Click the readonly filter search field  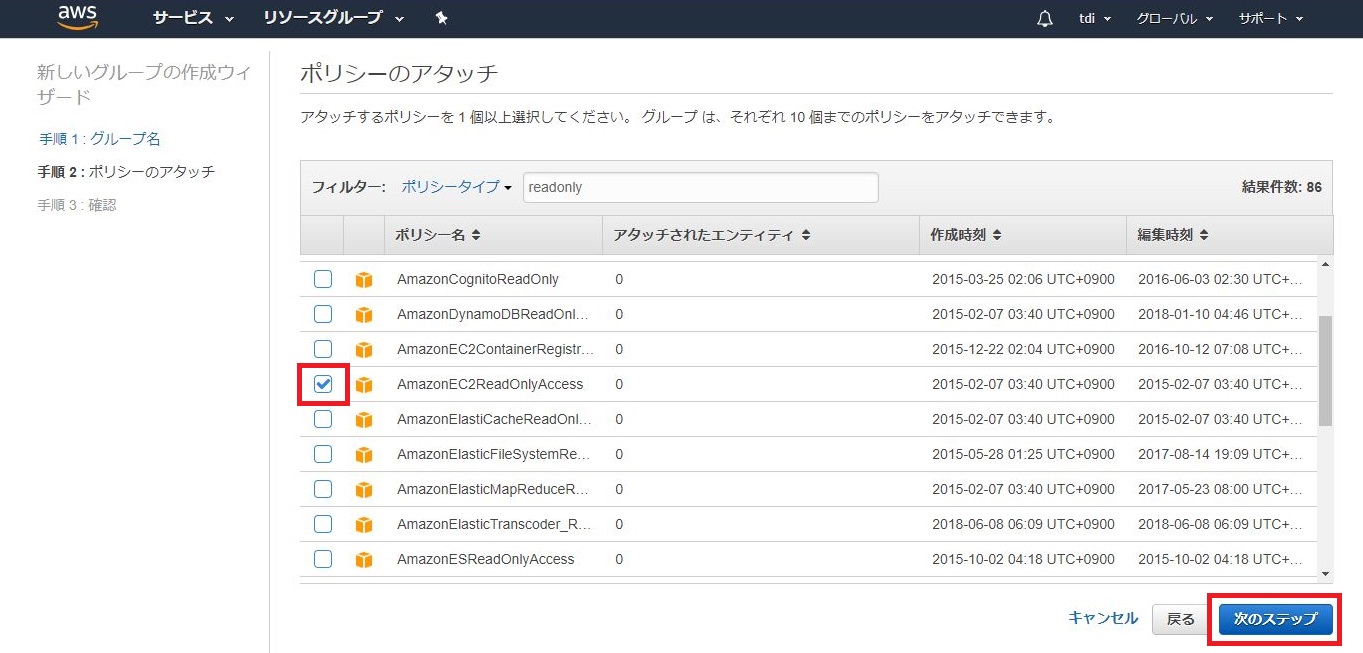pyautogui.click(x=700, y=187)
